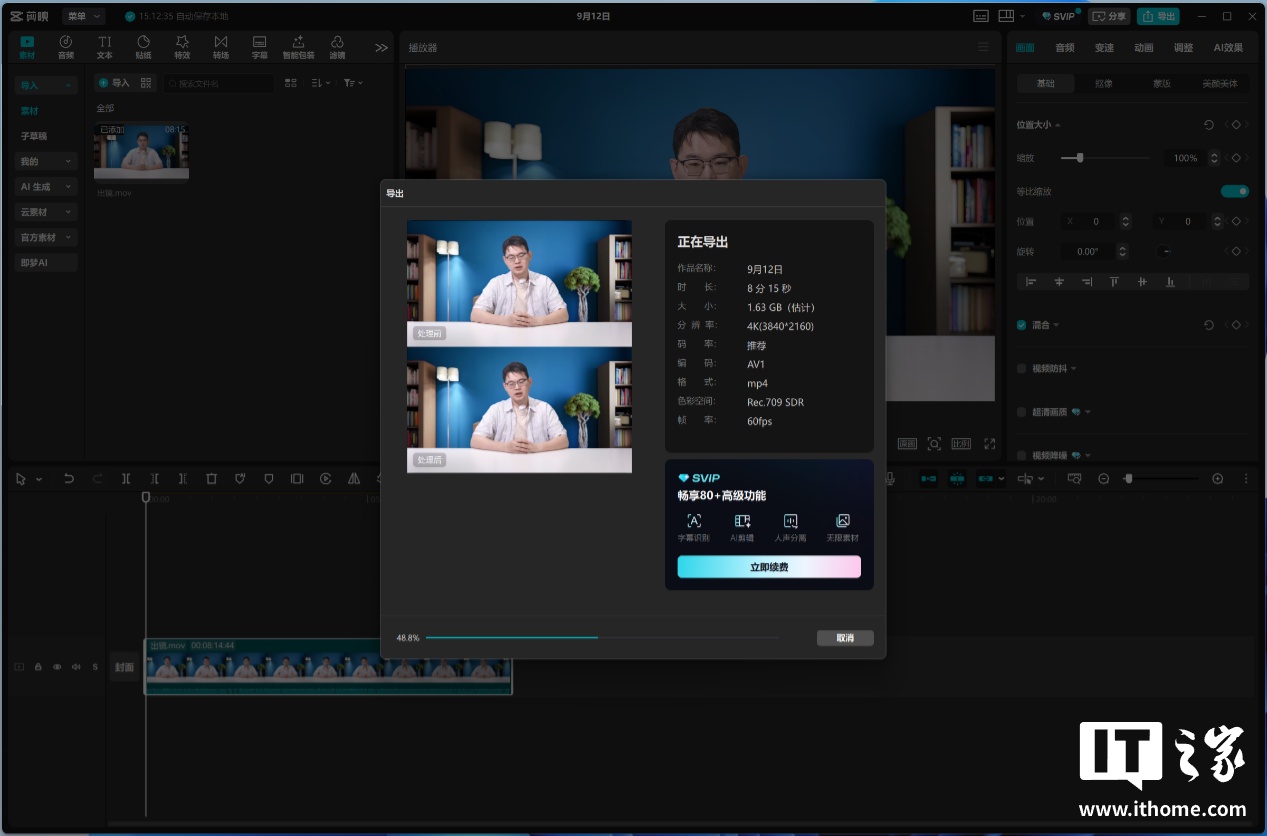Expand the AI 生成 sidebar section
1267x836 pixels.
pyautogui.click(x=46, y=187)
